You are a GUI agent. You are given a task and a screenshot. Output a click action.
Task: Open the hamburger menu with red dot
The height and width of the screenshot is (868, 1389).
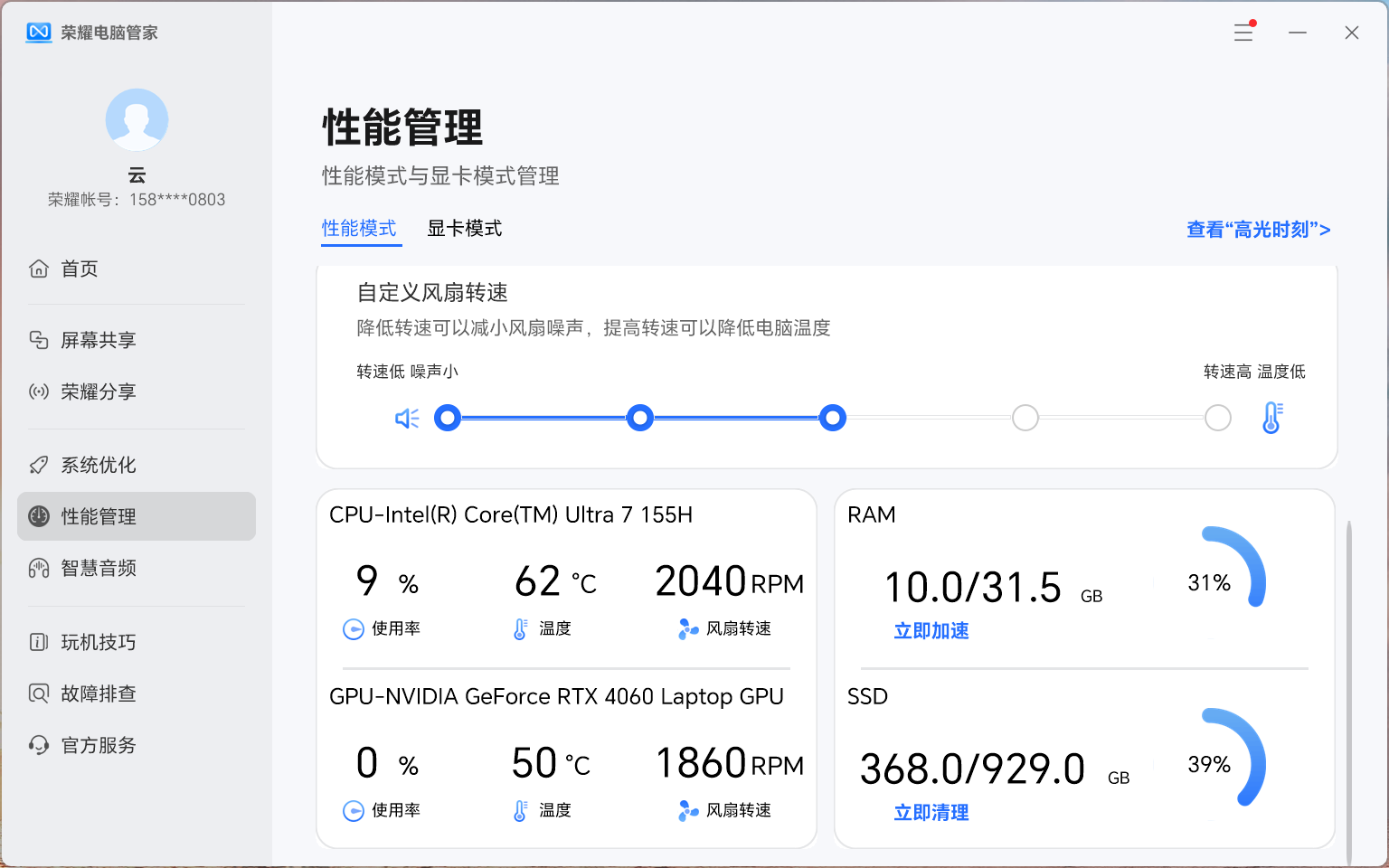tap(1244, 32)
